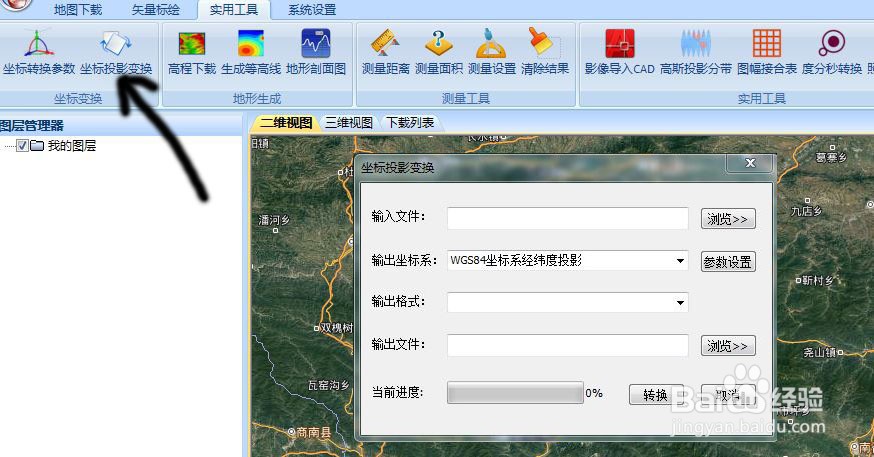Open the 系统设置 ribbon tab

[312, 9]
